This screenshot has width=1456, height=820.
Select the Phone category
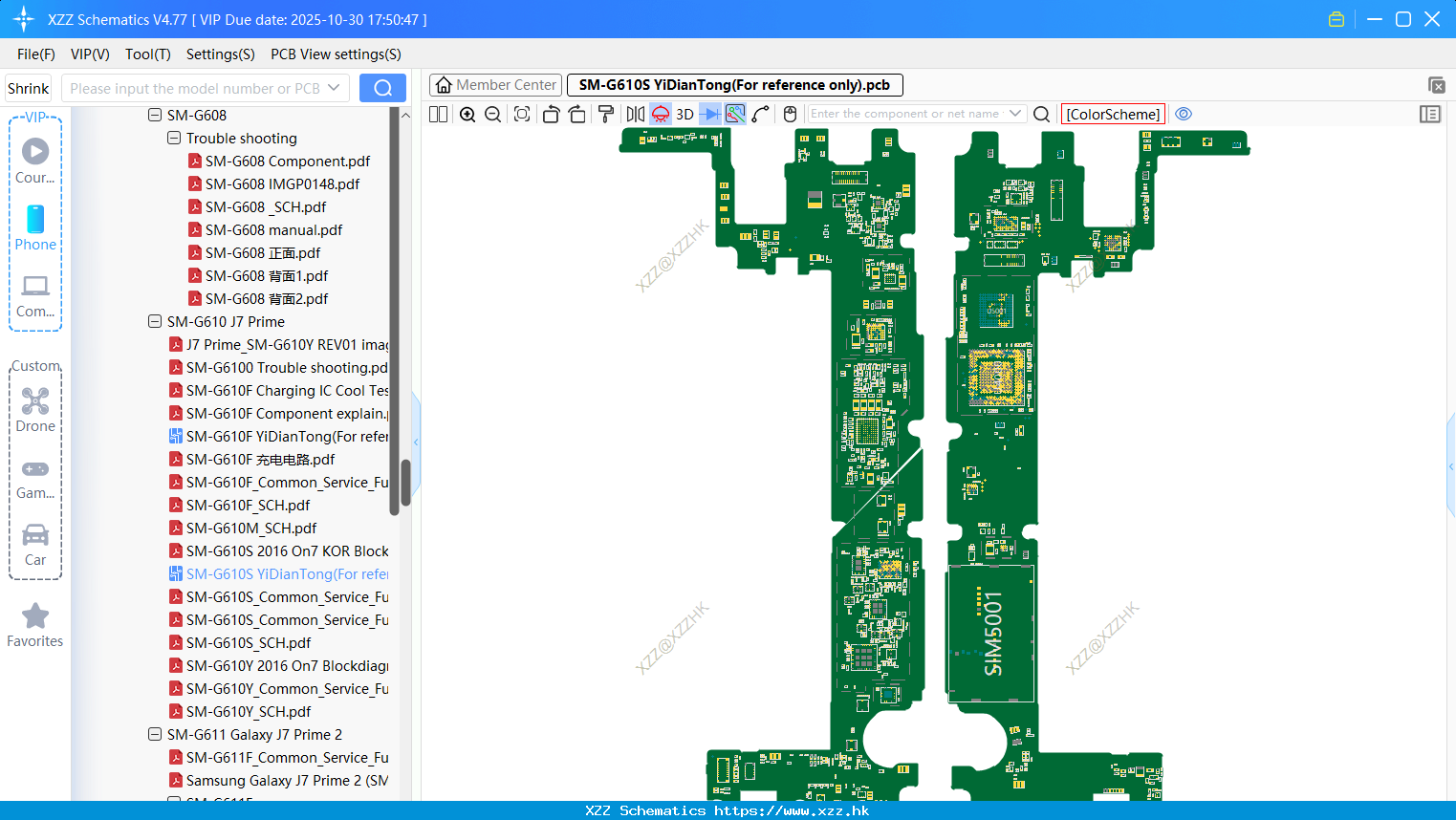[x=35, y=228]
